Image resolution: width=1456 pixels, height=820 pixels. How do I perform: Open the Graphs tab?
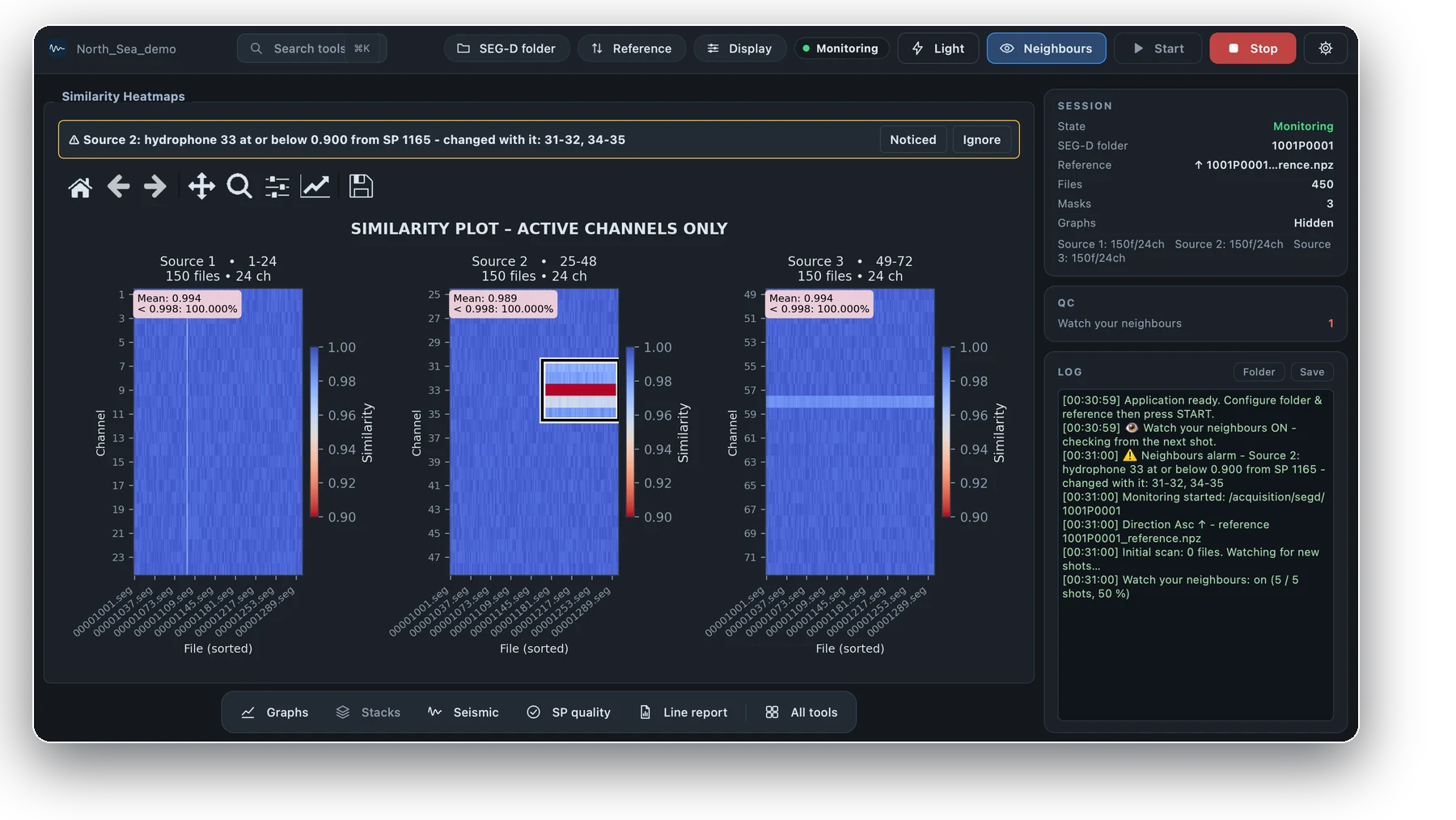click(x=275, y=712)
